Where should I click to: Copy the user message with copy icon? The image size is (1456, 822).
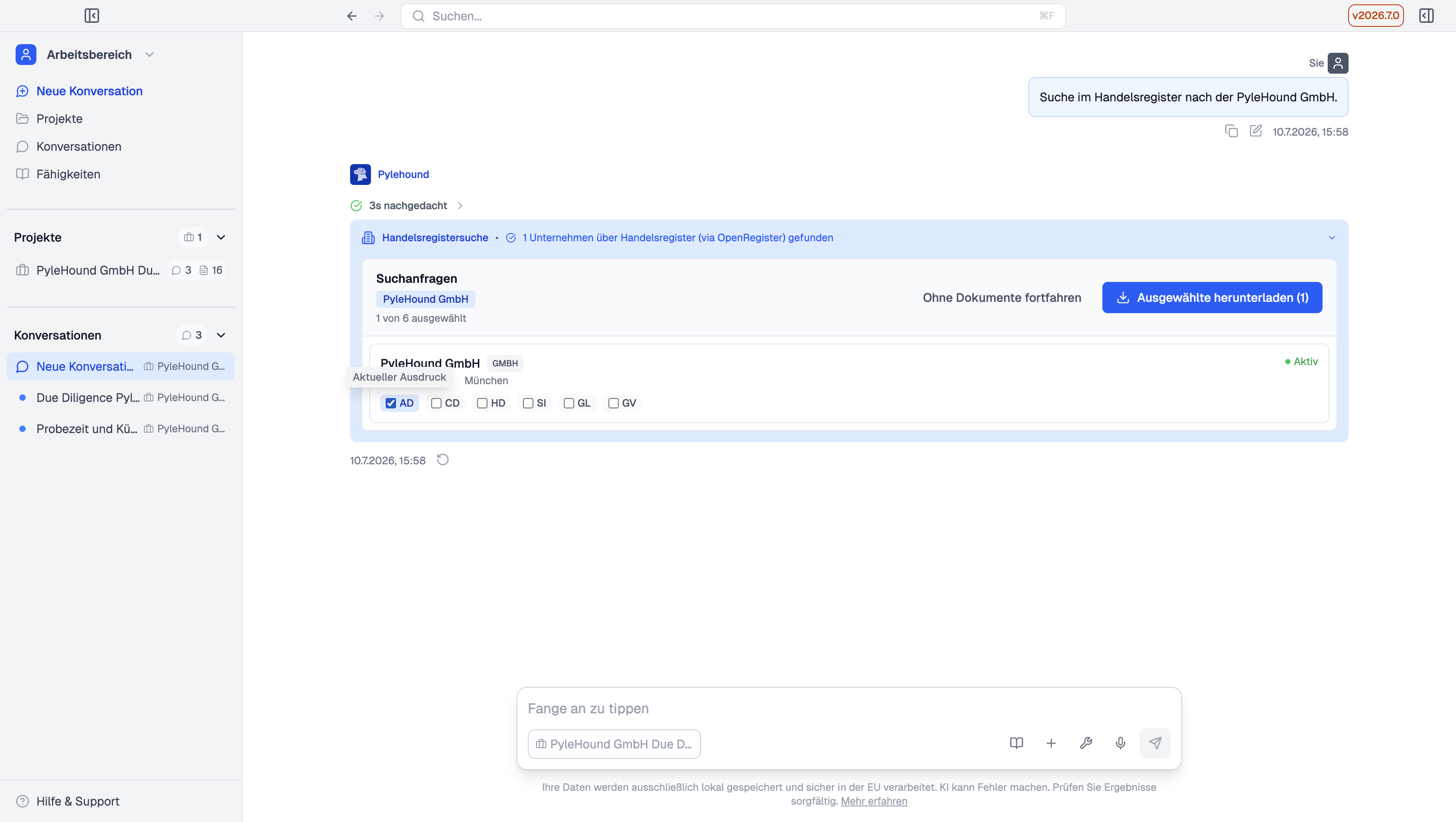1232,131
